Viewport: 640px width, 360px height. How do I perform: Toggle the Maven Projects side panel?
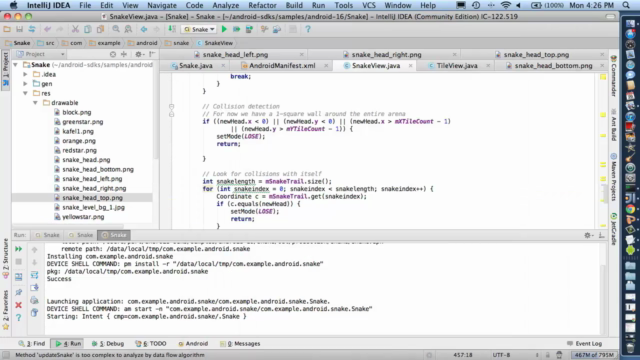(x=613, y=178)
